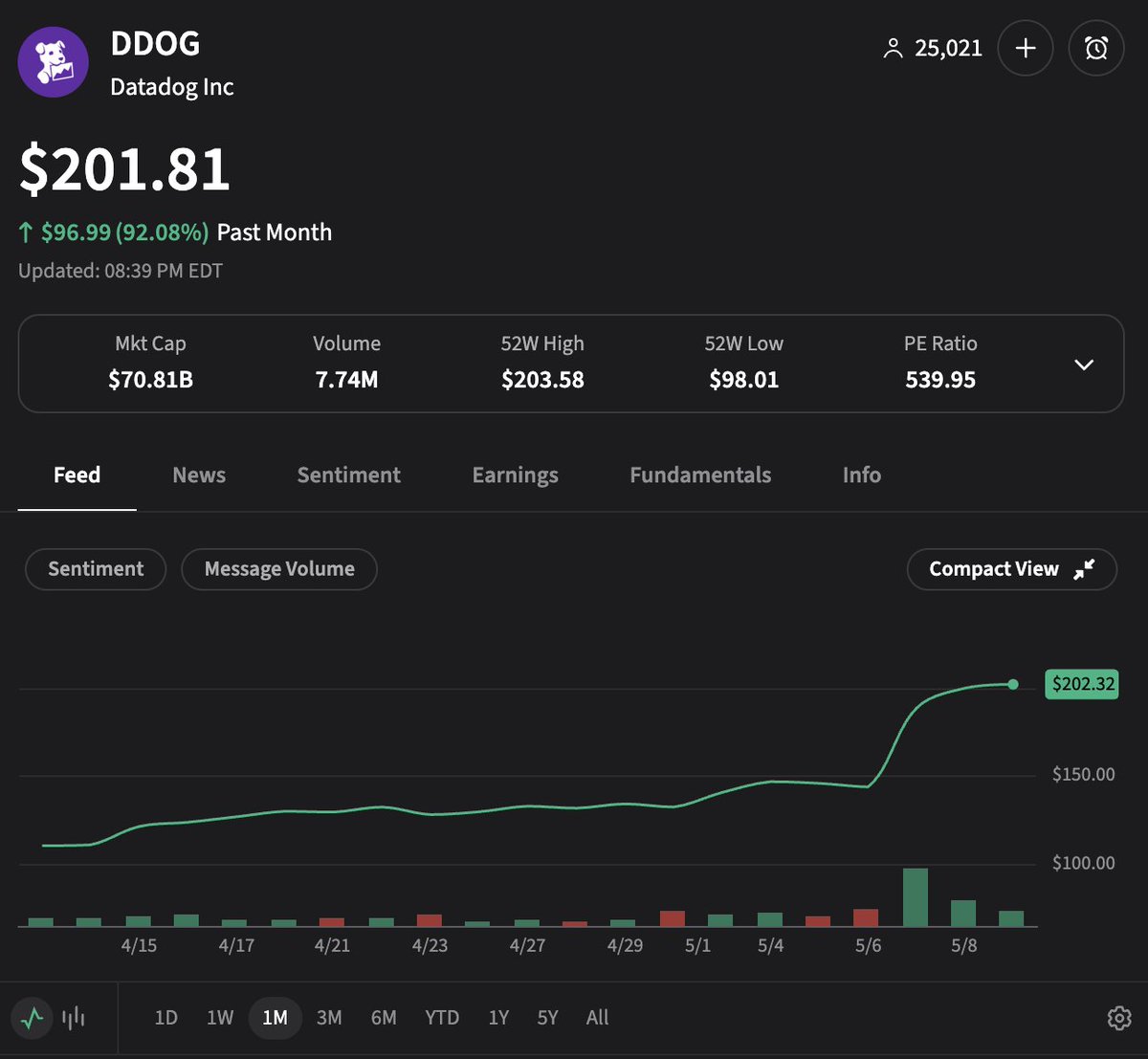The height and width of the screenshot is (1059, 1148).
Task: Go to the Fundamentals tab
Action: [x=700, y=475]
